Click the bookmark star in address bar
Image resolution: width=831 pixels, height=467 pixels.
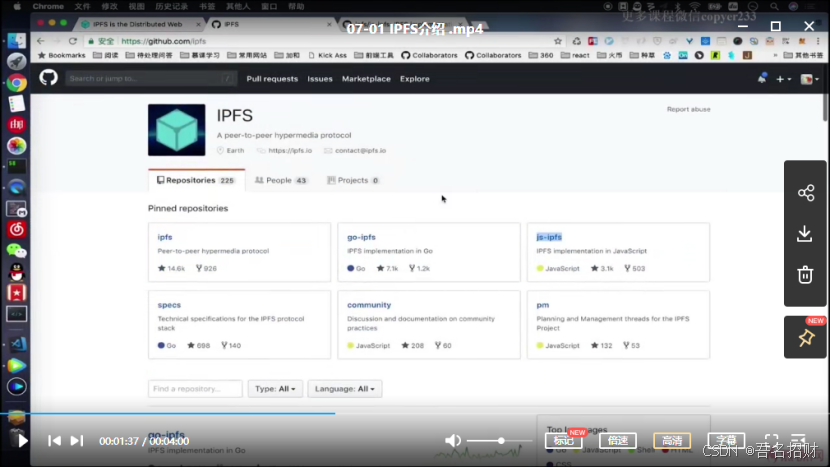click(558, 41)
